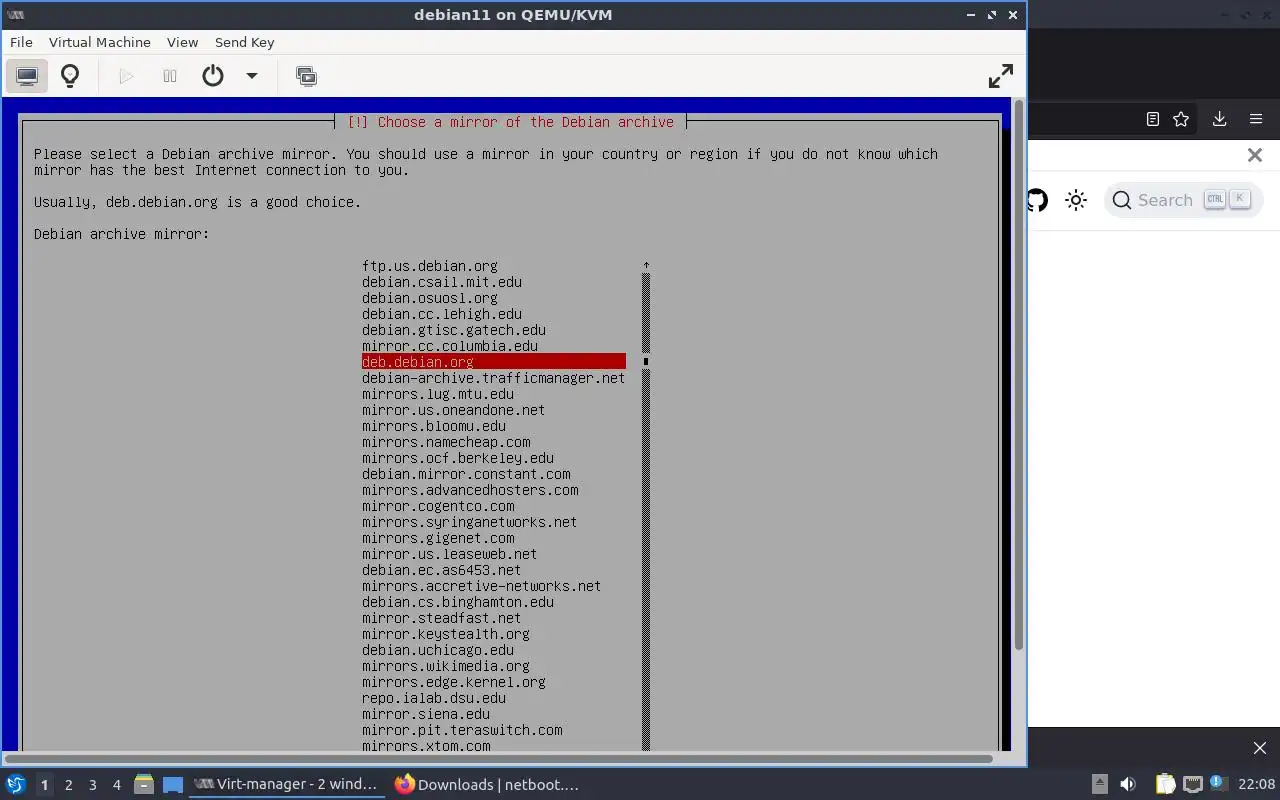Bookmark the page with star icon
This screenshot has width=1280, height=800.
[1181, 119]
